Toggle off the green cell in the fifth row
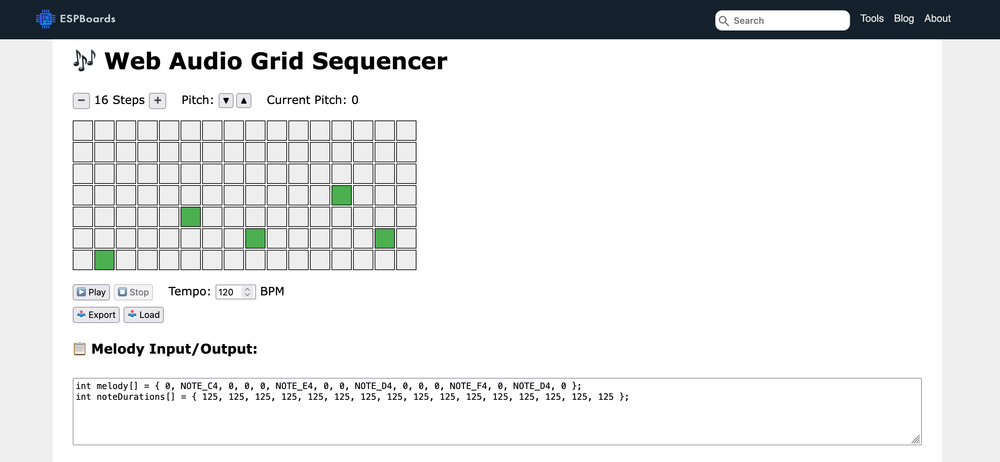The height and width of the screenshot is (462, 1000). coord(190,217)
